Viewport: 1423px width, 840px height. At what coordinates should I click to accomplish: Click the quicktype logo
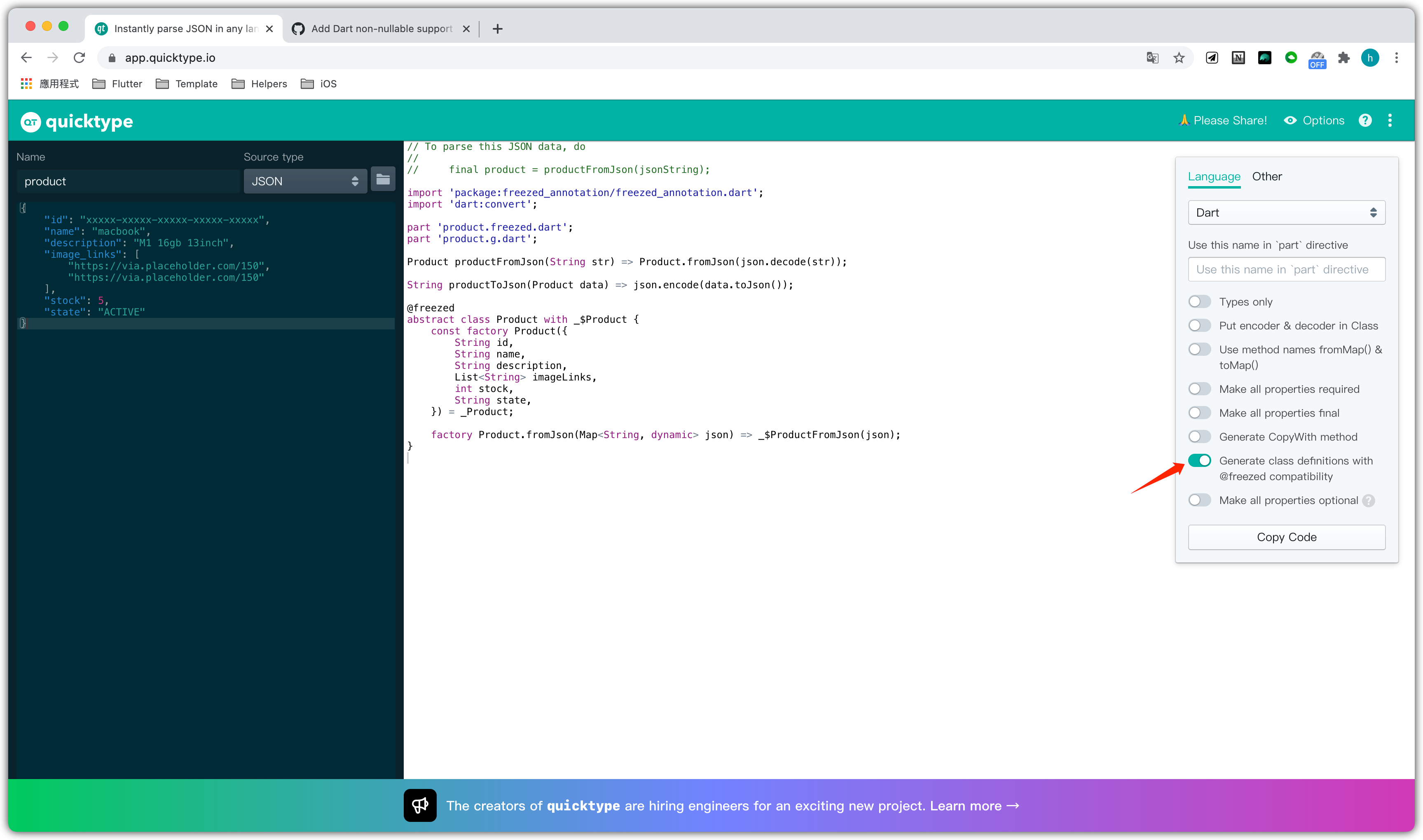(77, 122)
